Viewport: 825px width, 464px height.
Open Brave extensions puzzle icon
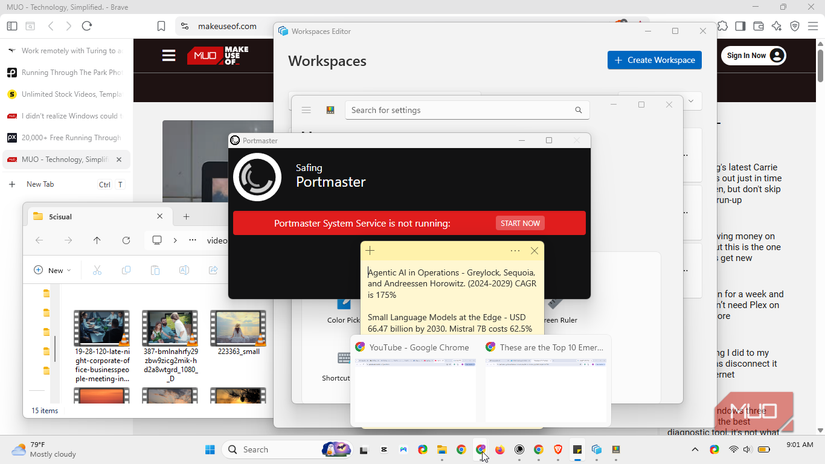click(722, 26)
